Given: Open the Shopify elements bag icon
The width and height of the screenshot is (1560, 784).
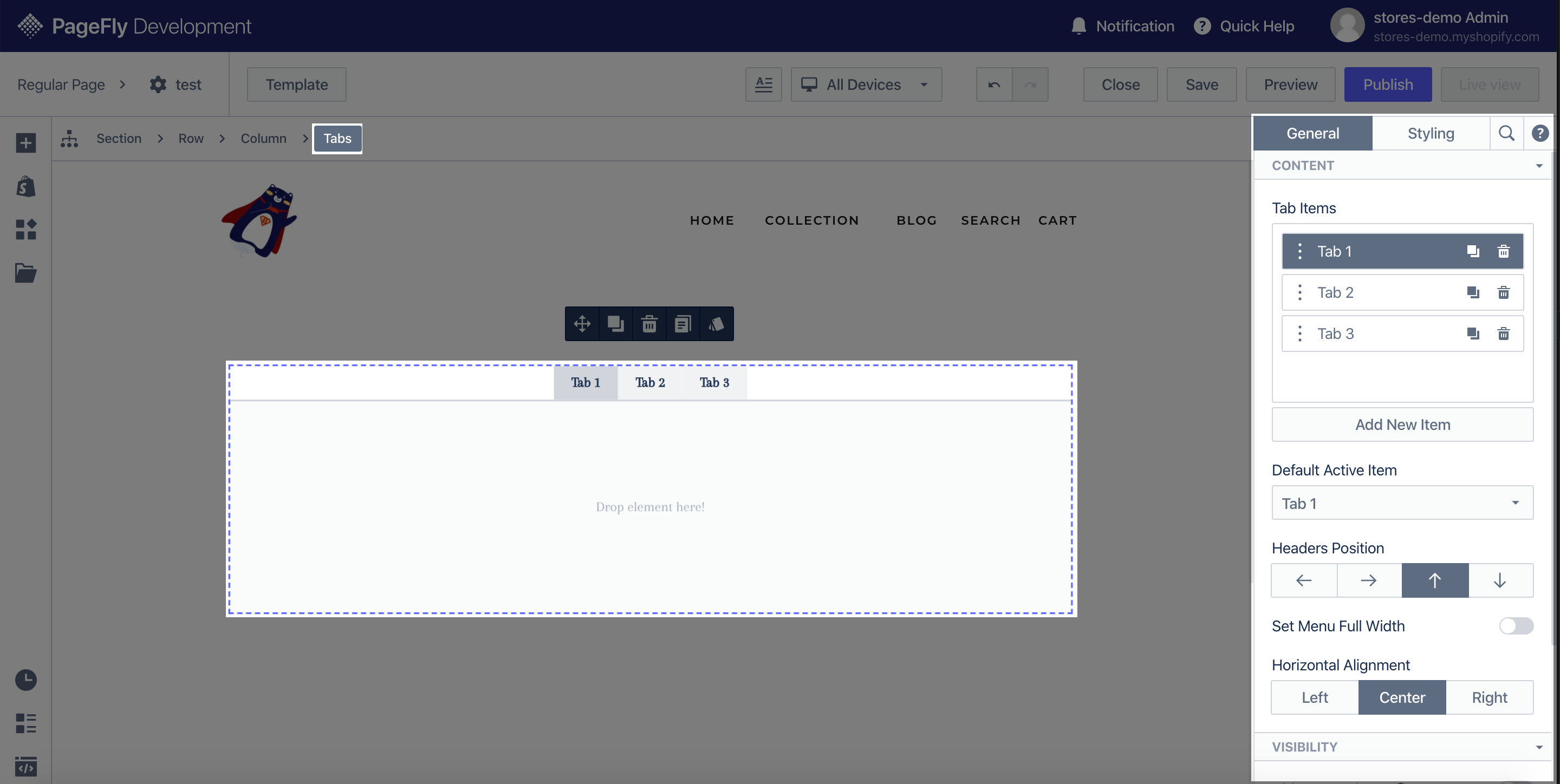Looking at the screenshot, I should tap(25, 186).
